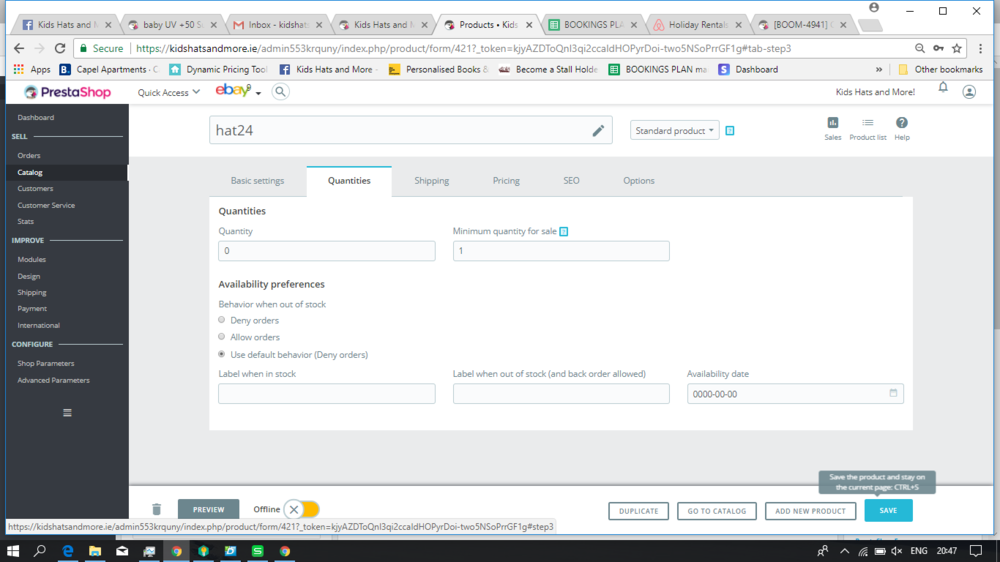The height and width of the screenshot is (562, 1000).
Task: Switch to SEO tab
Action: tap(571, 181)
